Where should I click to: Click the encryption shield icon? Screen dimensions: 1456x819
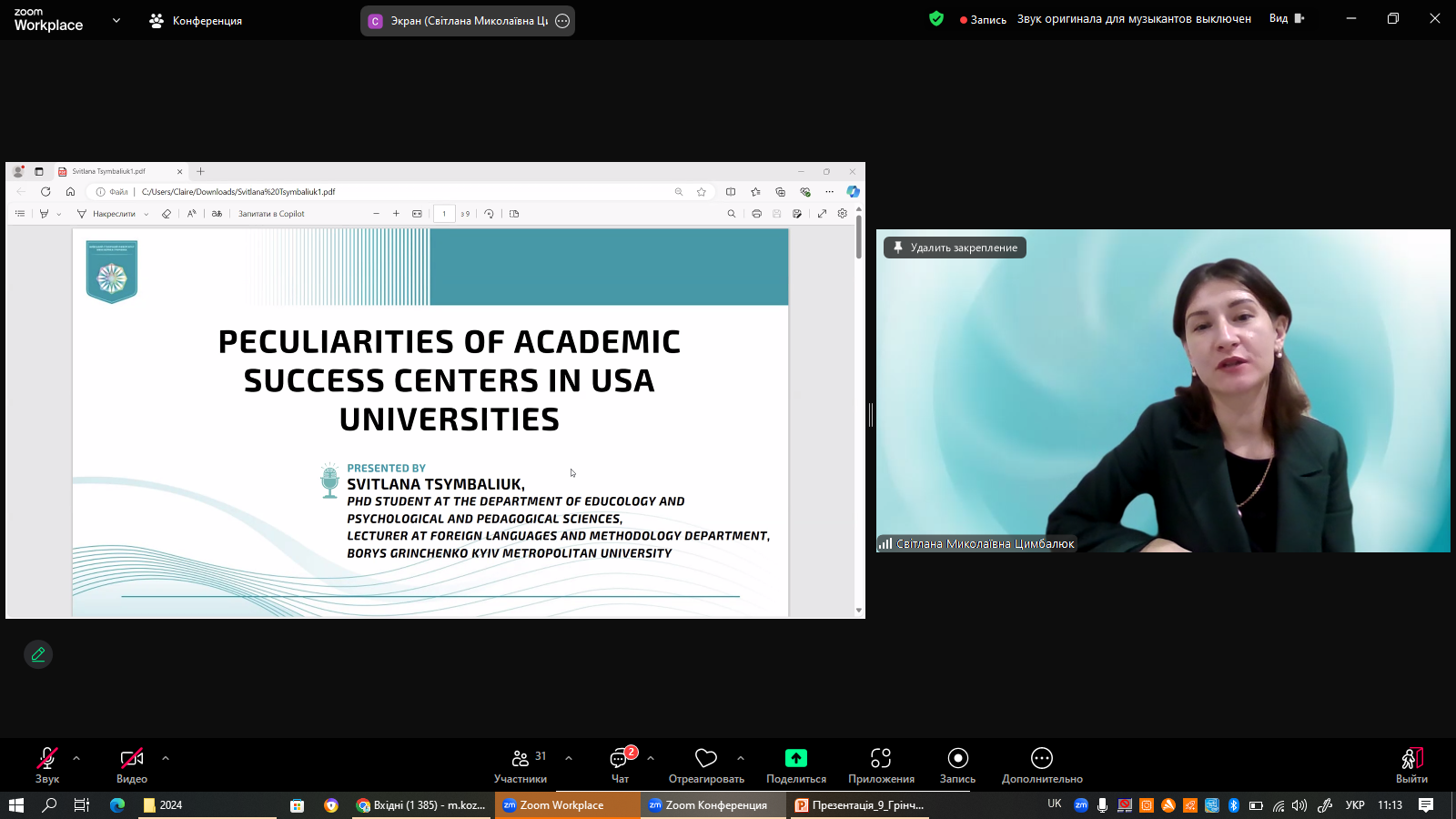936,19
